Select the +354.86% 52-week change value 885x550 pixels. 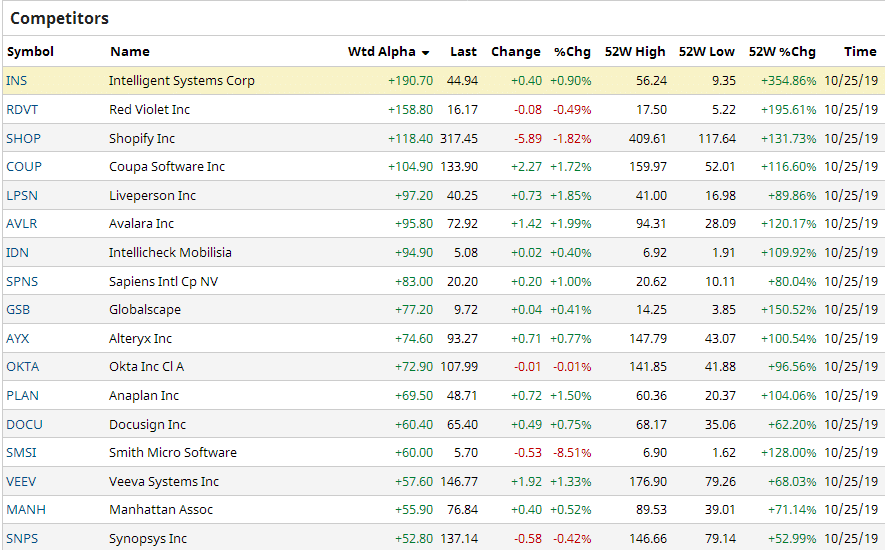point(788,81)
